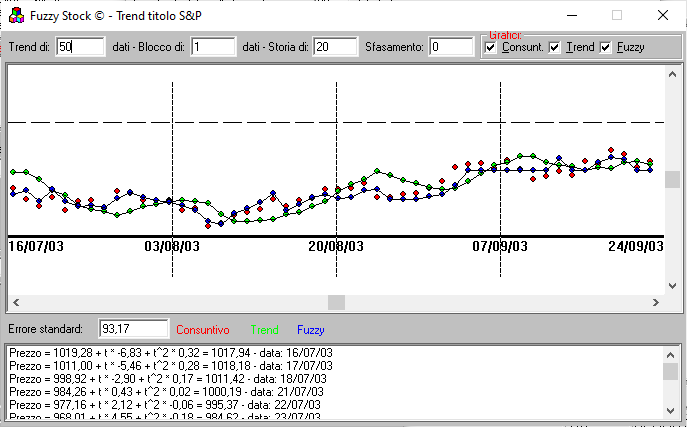The height and width of the screenshot is (427, 687).
Task: Focus the 'Blocco di' value box
Action: [x=212, y=47]
